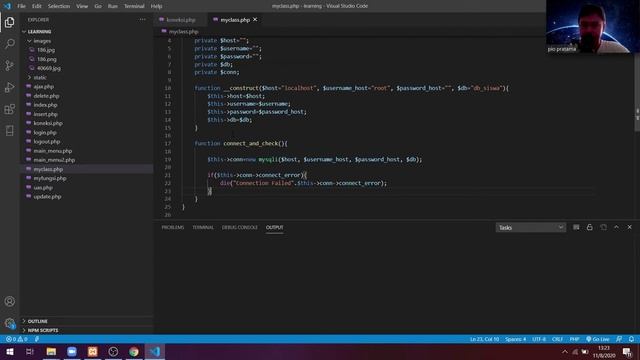The image size is (640, 360).
Task: Open index.php in the explorer
Action: (x=45, y=105)
